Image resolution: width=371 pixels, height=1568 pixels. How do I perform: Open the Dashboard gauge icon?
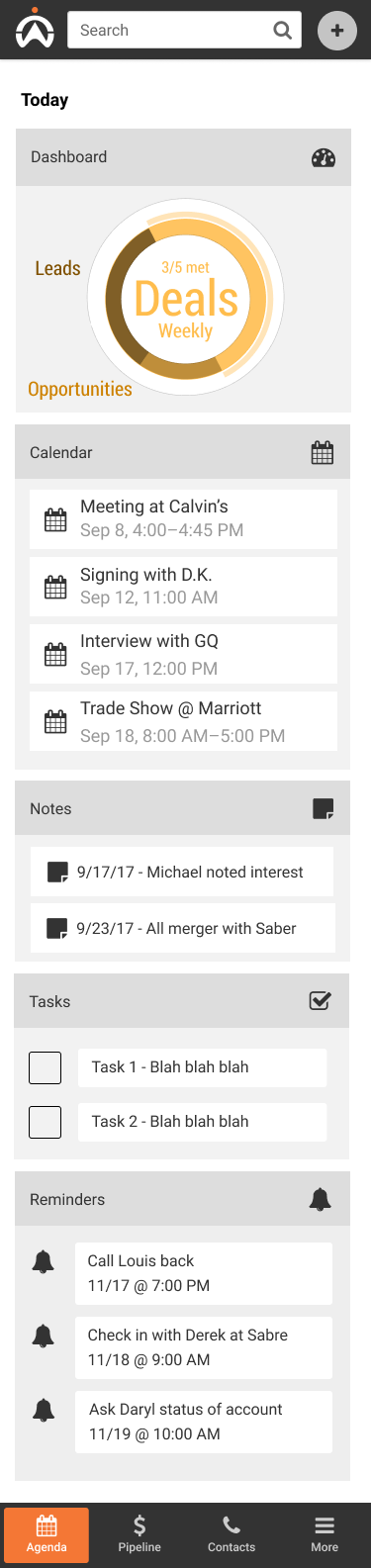coord(324,157)
